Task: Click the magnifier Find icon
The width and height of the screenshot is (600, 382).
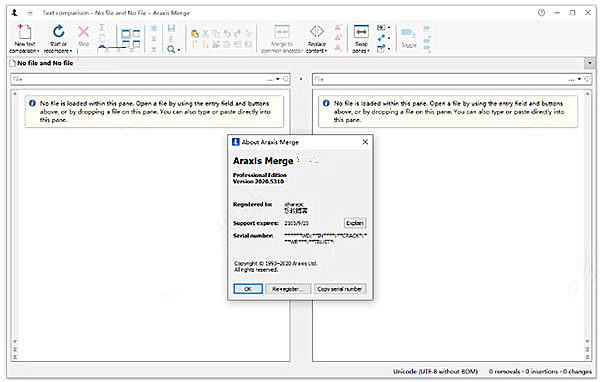Action: (171, 49)
